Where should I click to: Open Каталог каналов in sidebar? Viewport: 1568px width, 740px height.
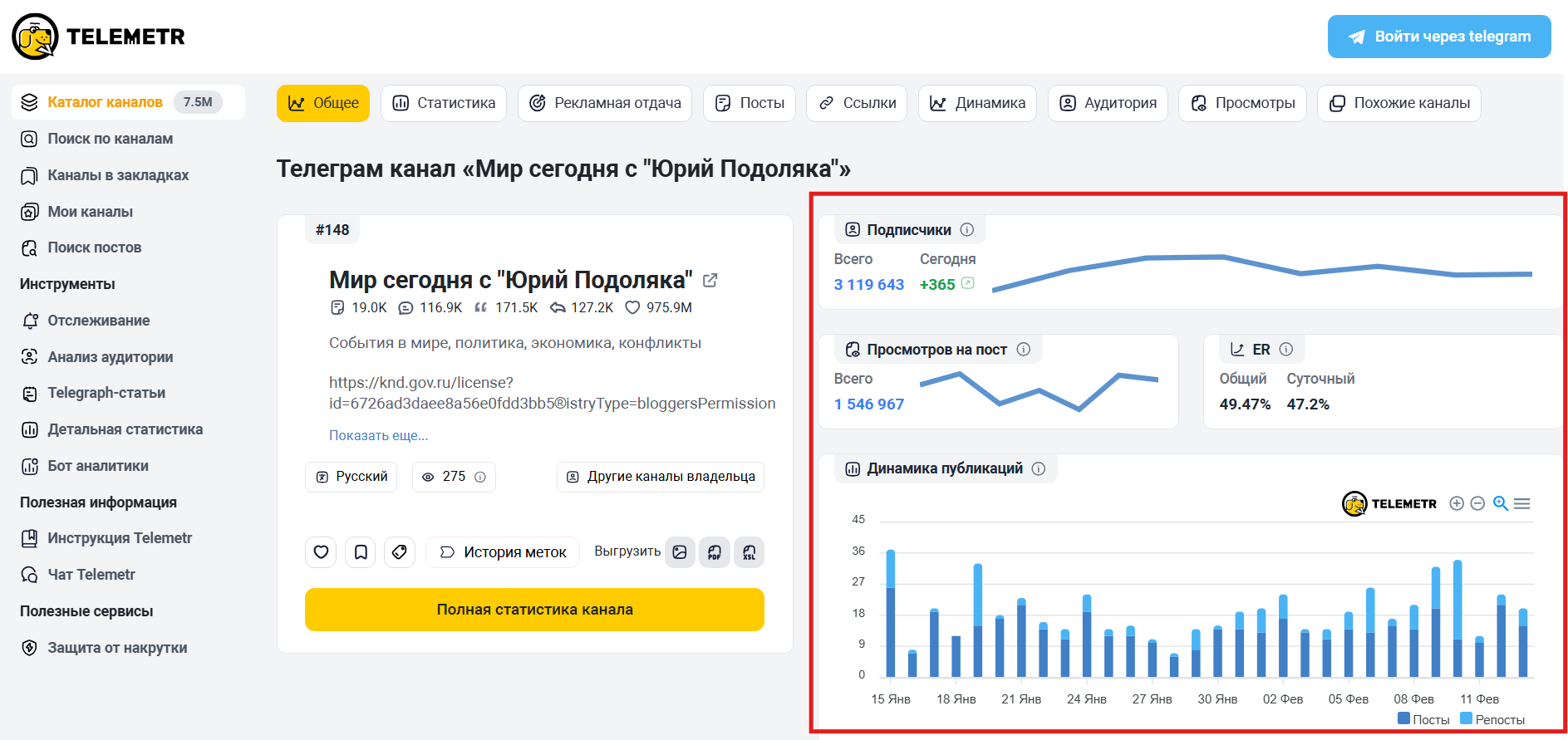pyautogui.click(x=128, y=102)
